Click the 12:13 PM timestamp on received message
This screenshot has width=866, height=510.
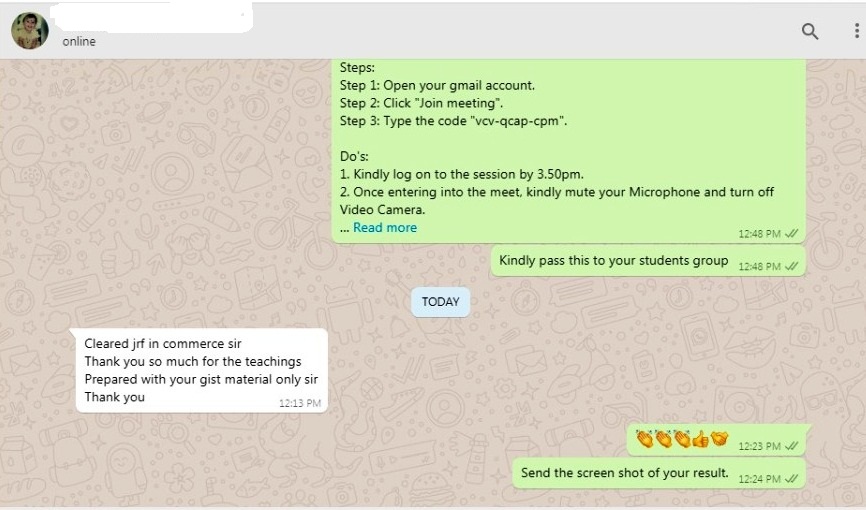[300, 403]
